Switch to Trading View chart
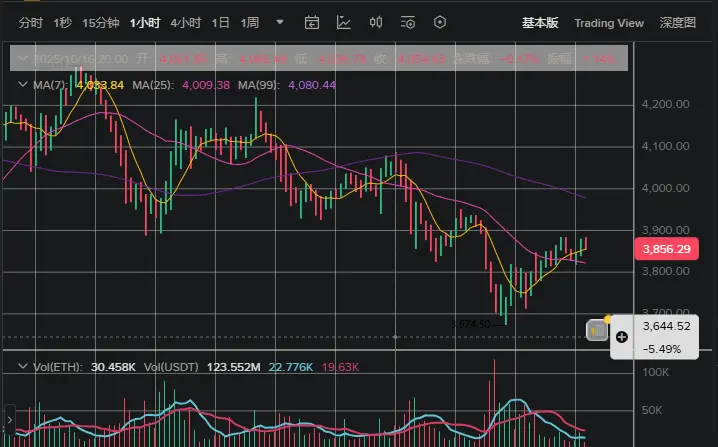 pos(609,23)
